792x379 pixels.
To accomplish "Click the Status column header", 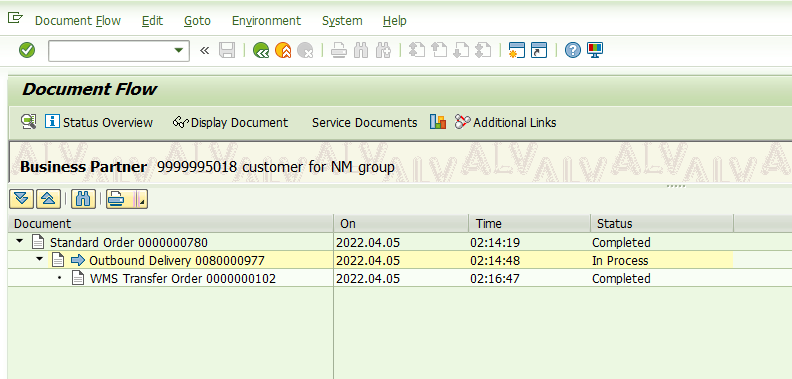I will point(662,223).
